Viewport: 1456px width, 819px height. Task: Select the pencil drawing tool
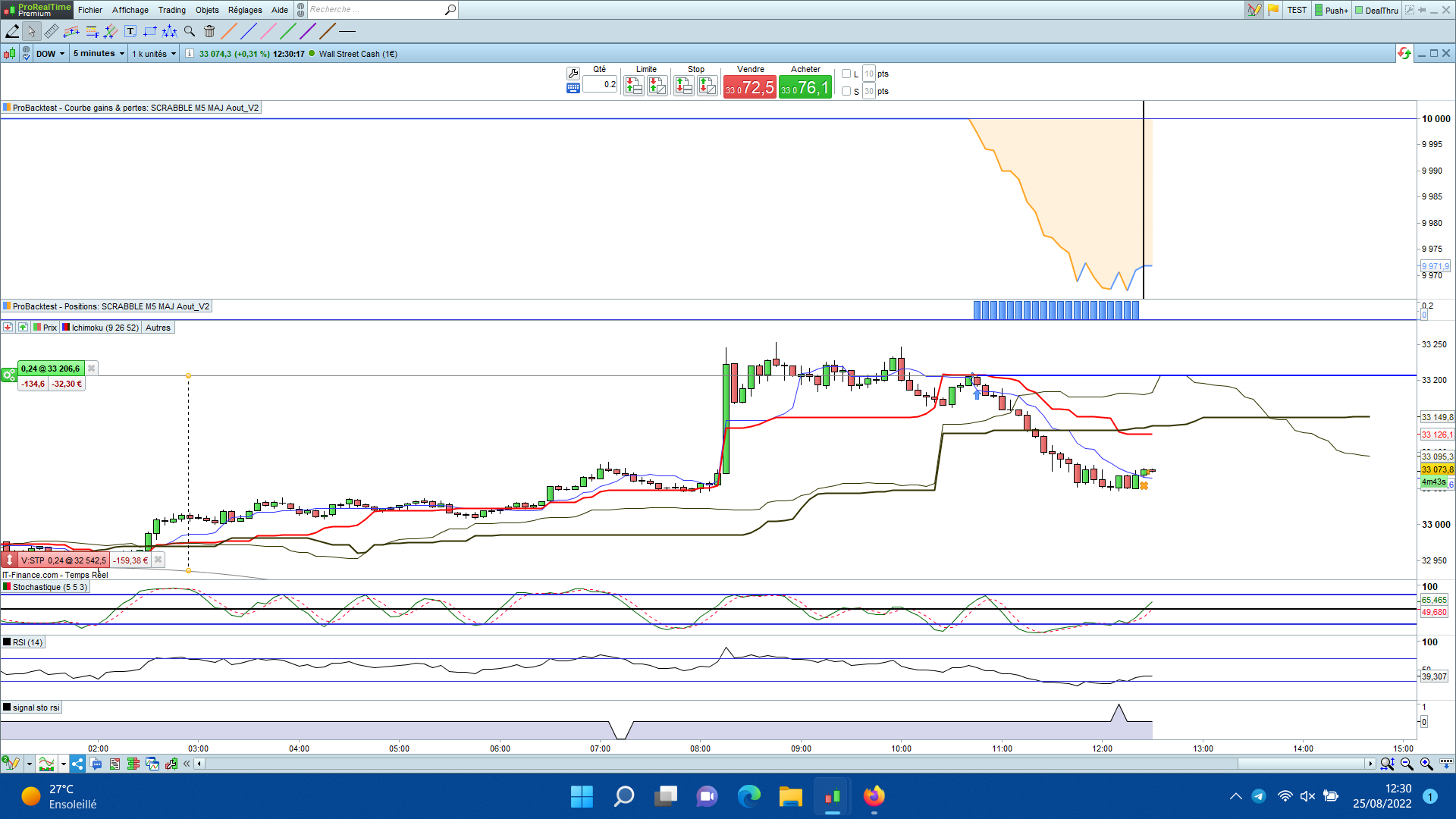pos(12,31)
